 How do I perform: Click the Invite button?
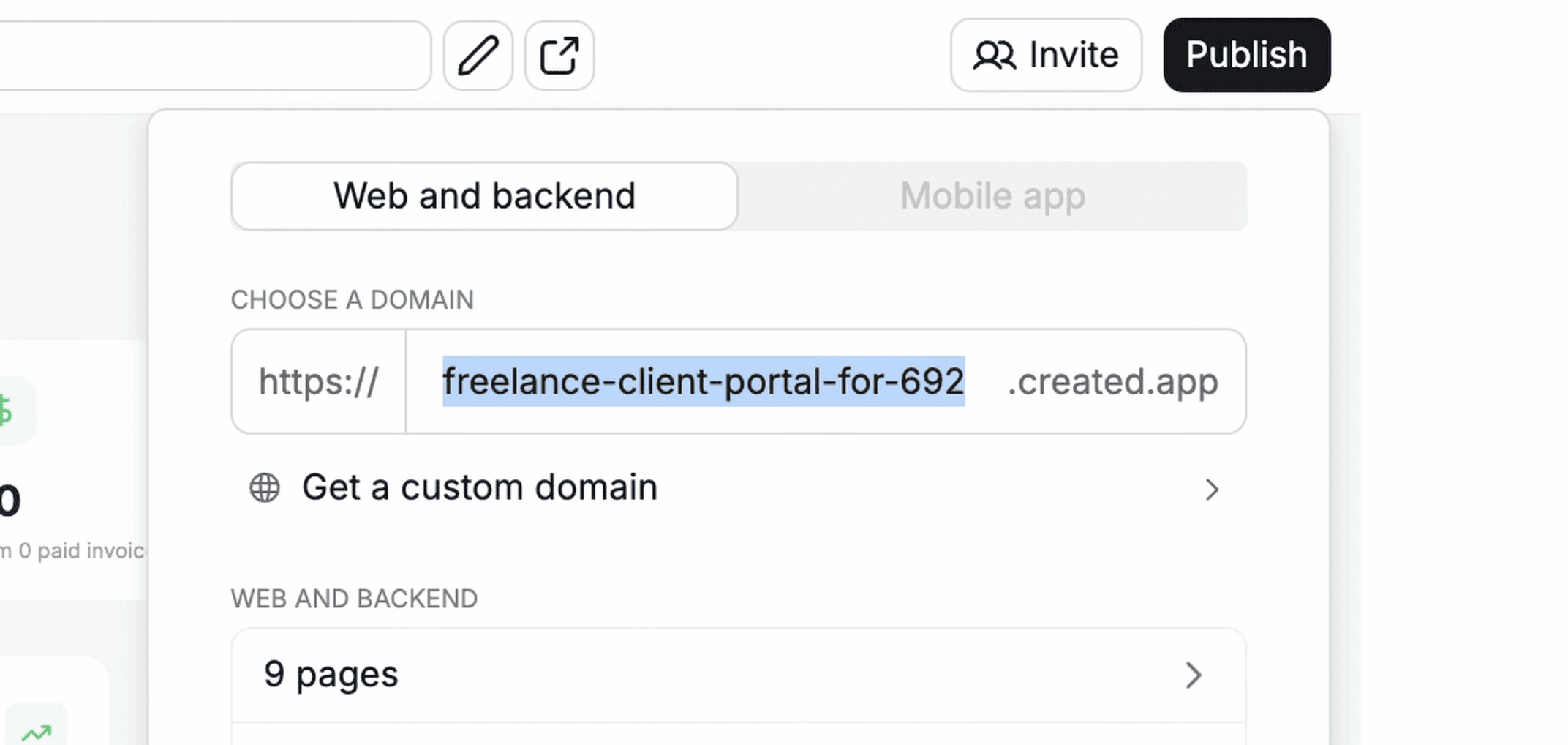click(1046, 55)
